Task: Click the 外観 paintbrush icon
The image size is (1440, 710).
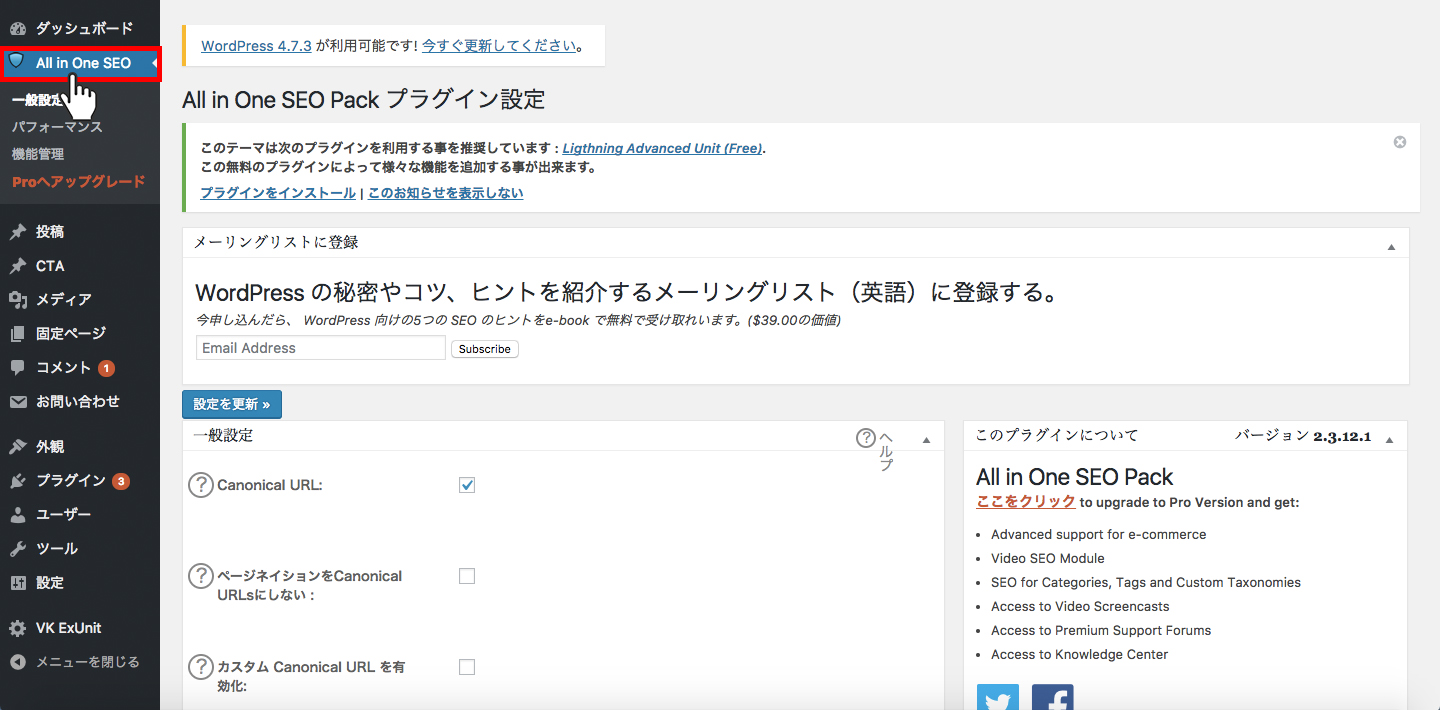Action: (18, 447)
